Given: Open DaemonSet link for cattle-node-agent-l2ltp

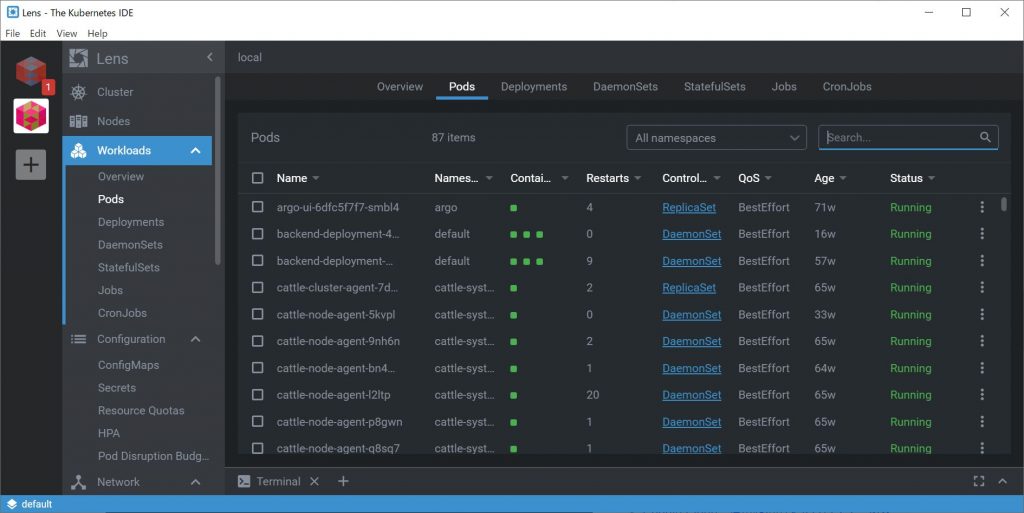Looking at the screenshot, I should coord(692,395).
